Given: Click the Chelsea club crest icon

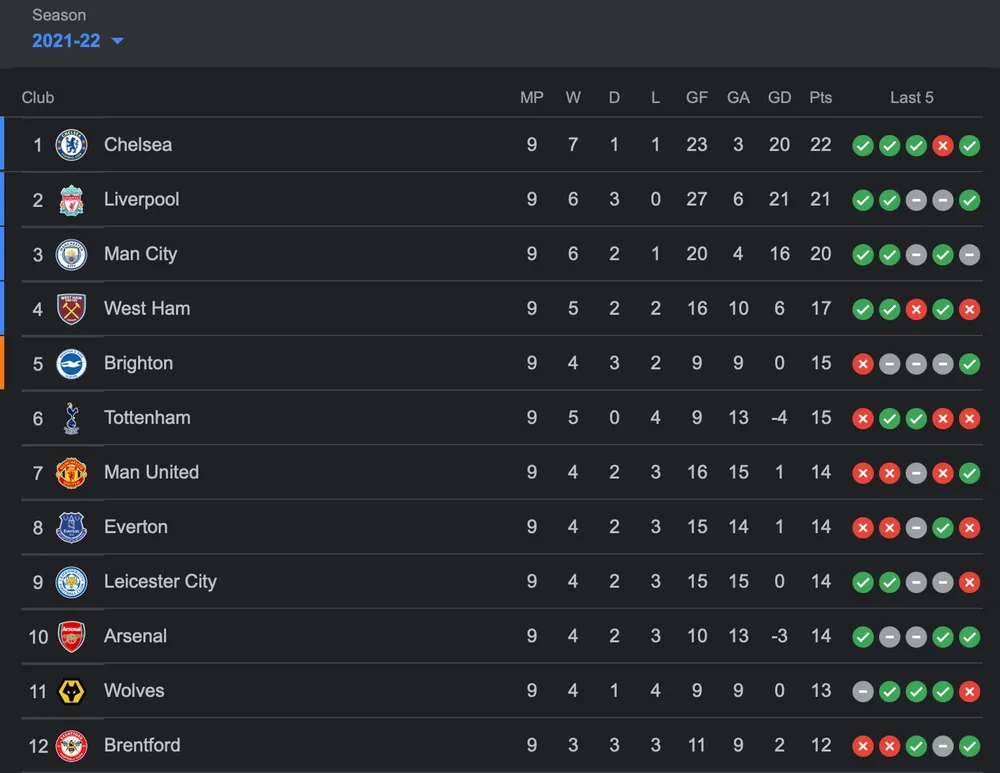Looking at the screenshot, I should 71,145.
